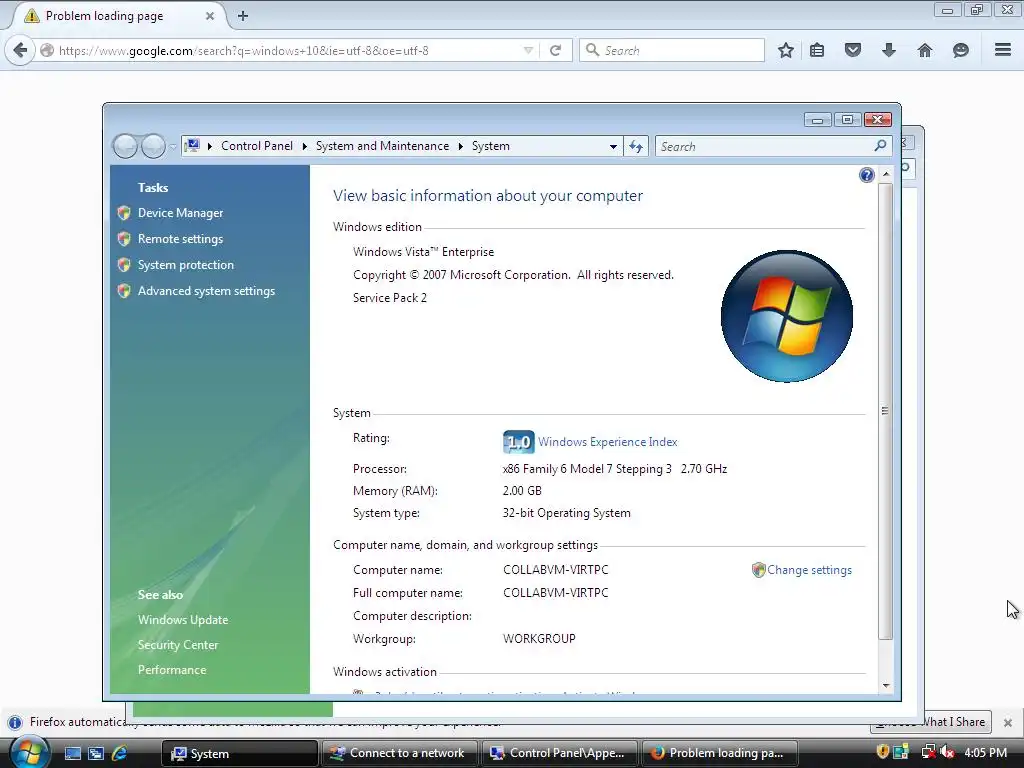Image resolution: width=1024 pixels, height=768 pixels.
Task: Open Windows Update under See also
Action: [x=183, y=620]
